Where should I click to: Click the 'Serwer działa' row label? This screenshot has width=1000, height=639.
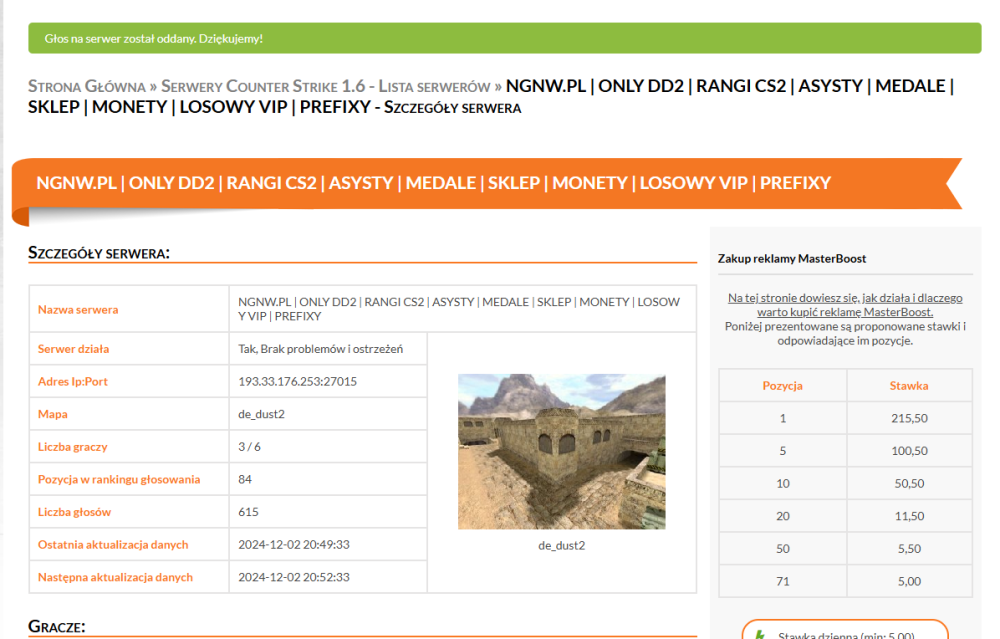73,349
